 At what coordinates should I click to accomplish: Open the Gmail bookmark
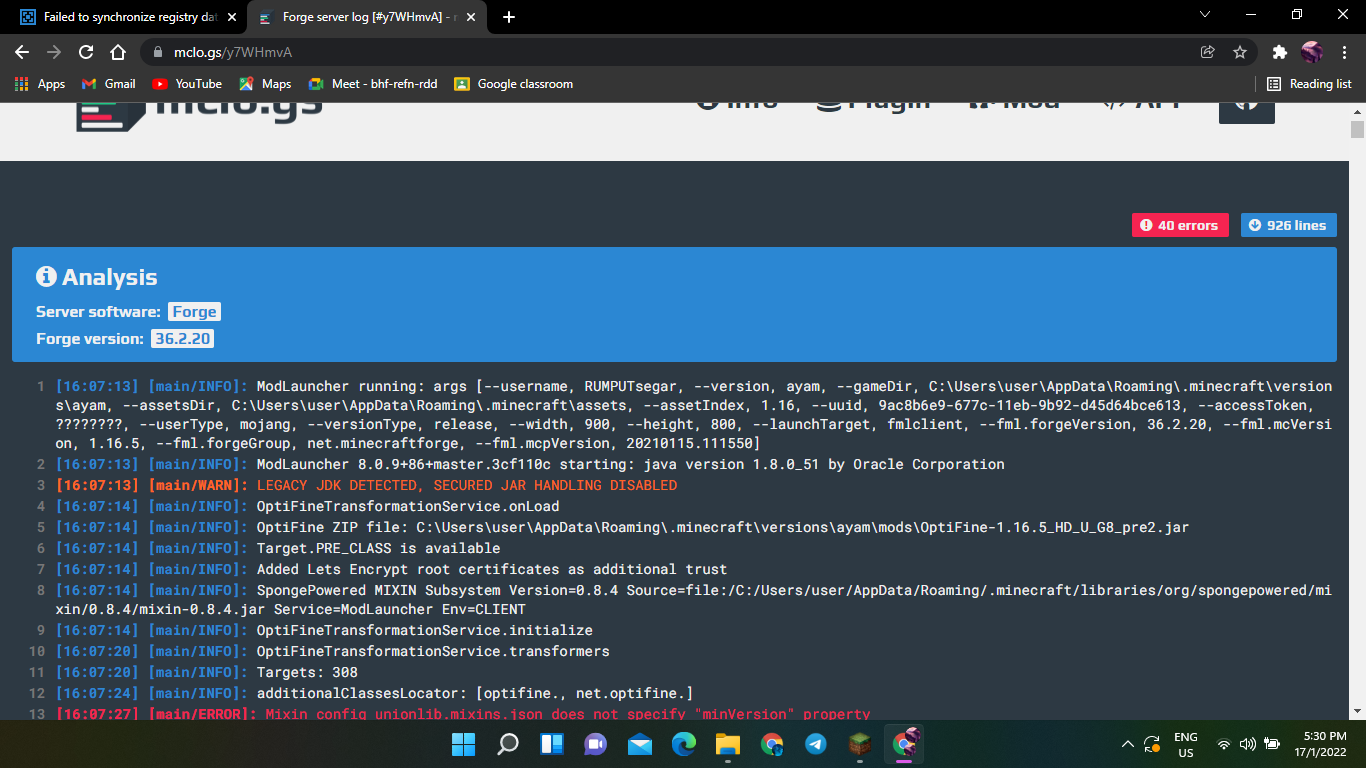(108, 84)
